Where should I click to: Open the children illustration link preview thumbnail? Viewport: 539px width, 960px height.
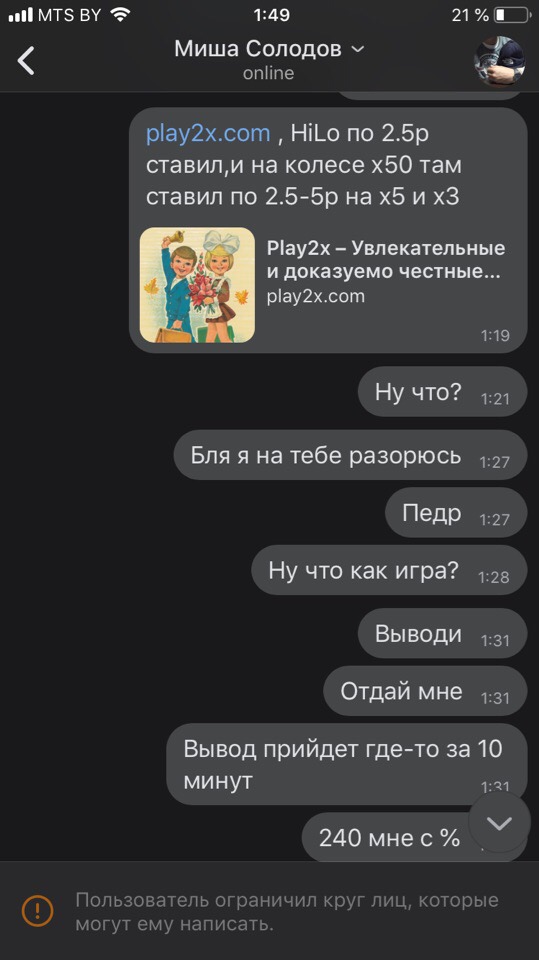(x=197, y=285)
